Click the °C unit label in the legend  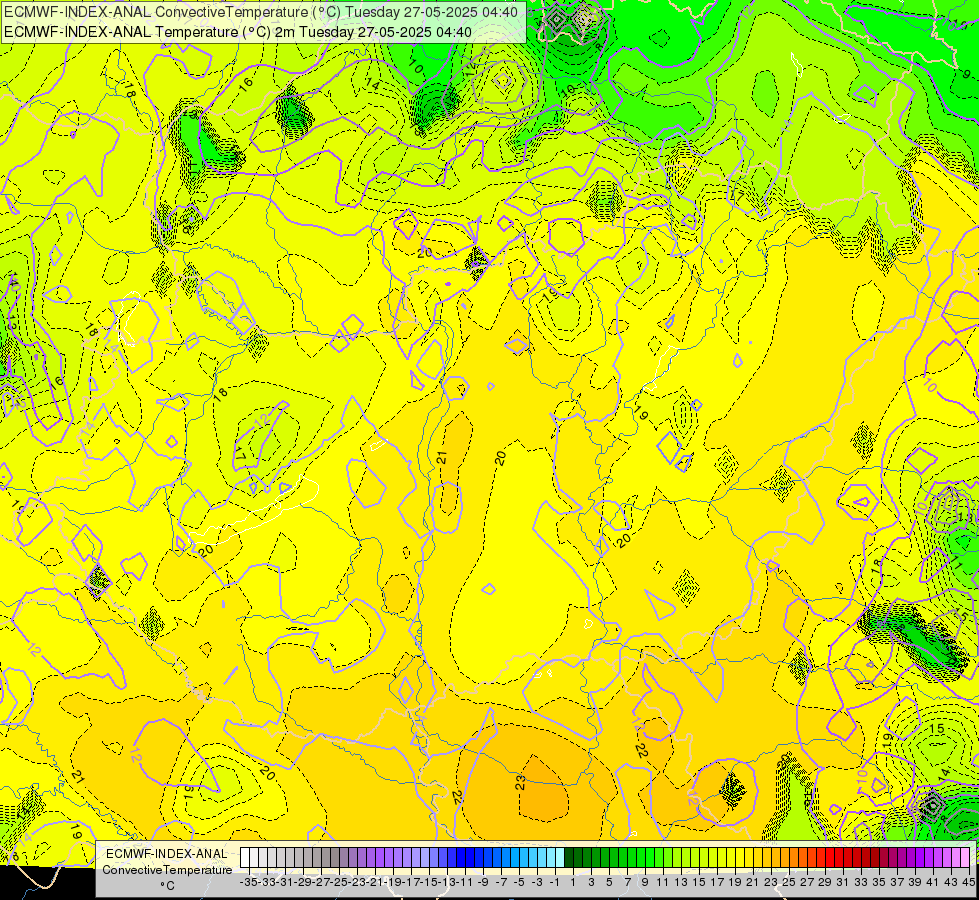click(x=167, y=886)
